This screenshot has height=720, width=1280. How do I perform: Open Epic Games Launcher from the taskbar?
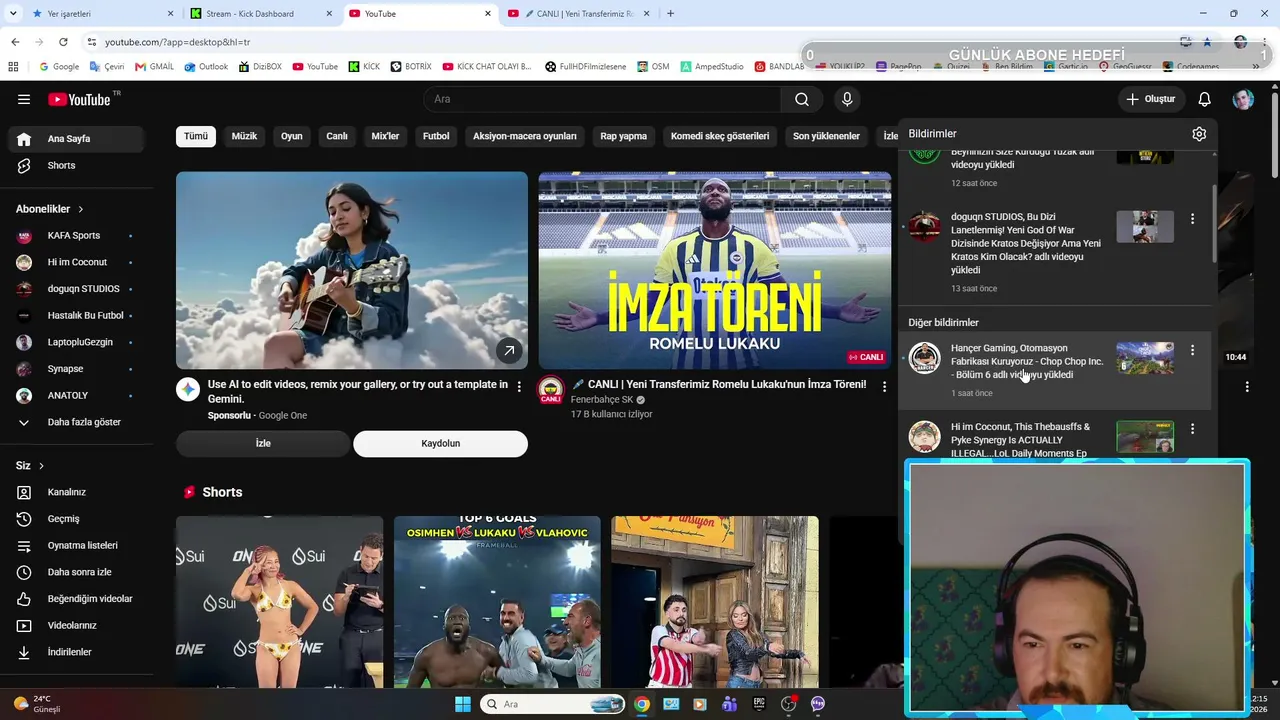[759, 704]
